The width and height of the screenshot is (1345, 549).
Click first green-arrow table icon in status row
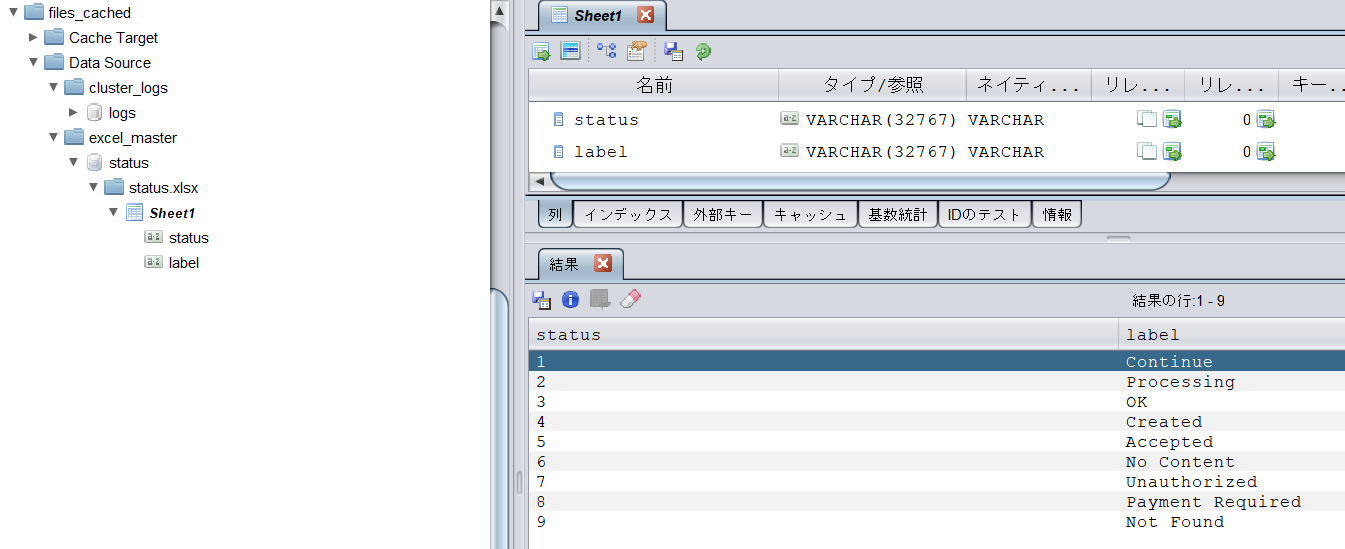1172,120
